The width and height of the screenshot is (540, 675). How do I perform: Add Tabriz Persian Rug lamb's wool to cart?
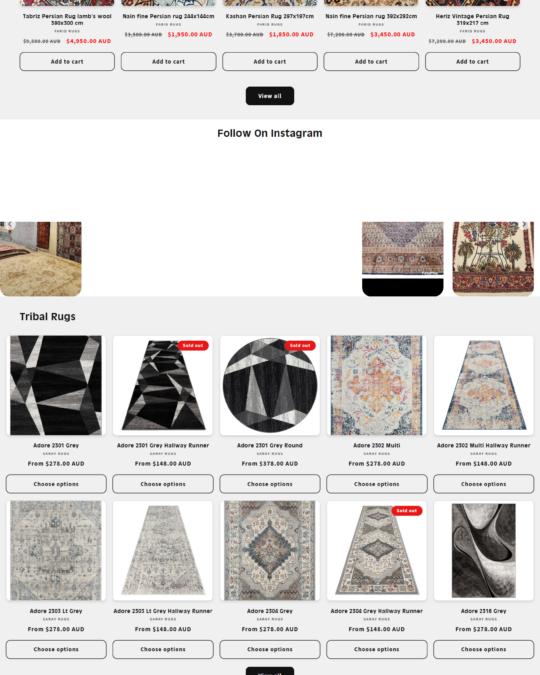pyautogui.click(x=67, y=62)
